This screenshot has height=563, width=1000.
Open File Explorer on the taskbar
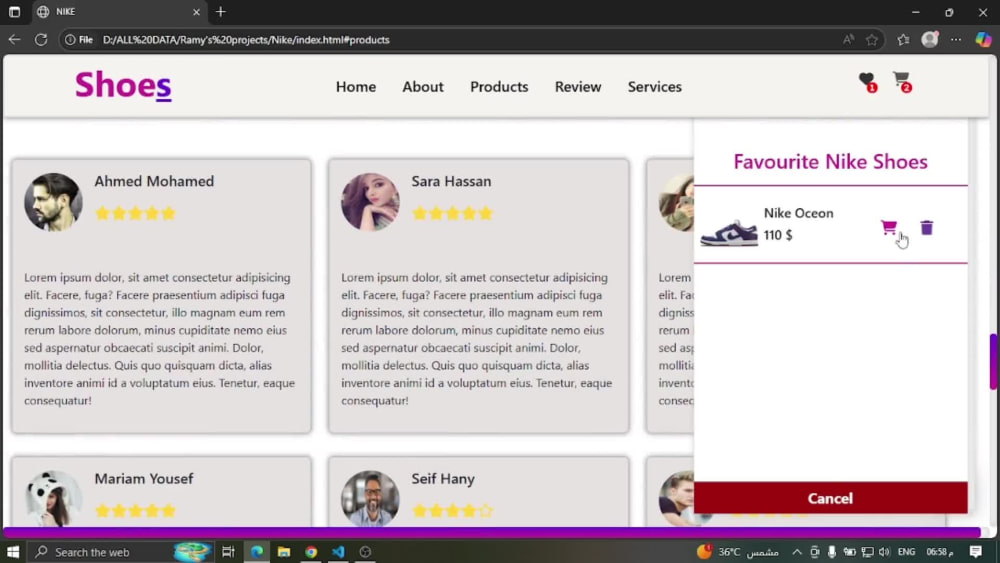[x=284, y=552]
